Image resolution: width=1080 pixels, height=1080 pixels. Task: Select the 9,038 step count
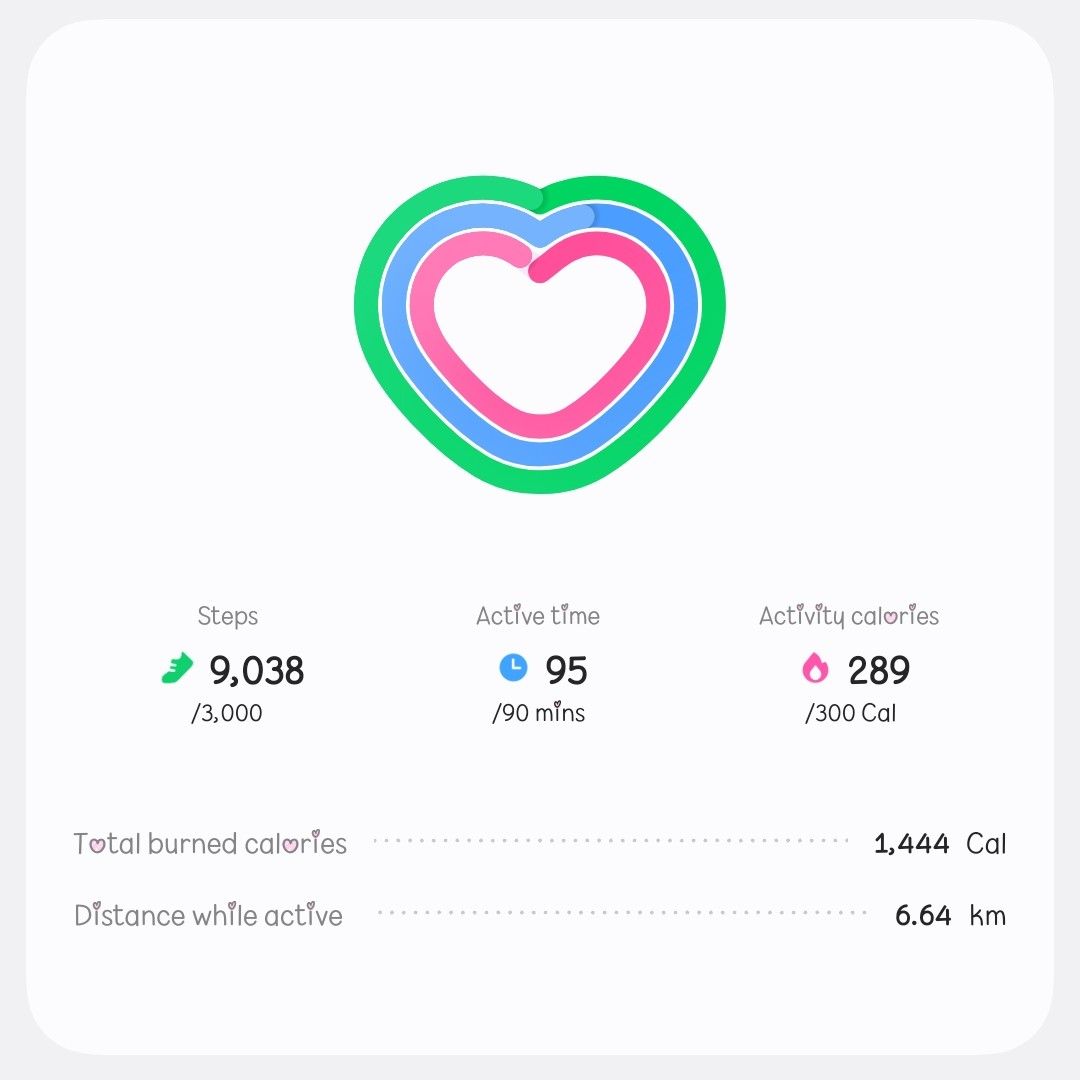(256, 670)
